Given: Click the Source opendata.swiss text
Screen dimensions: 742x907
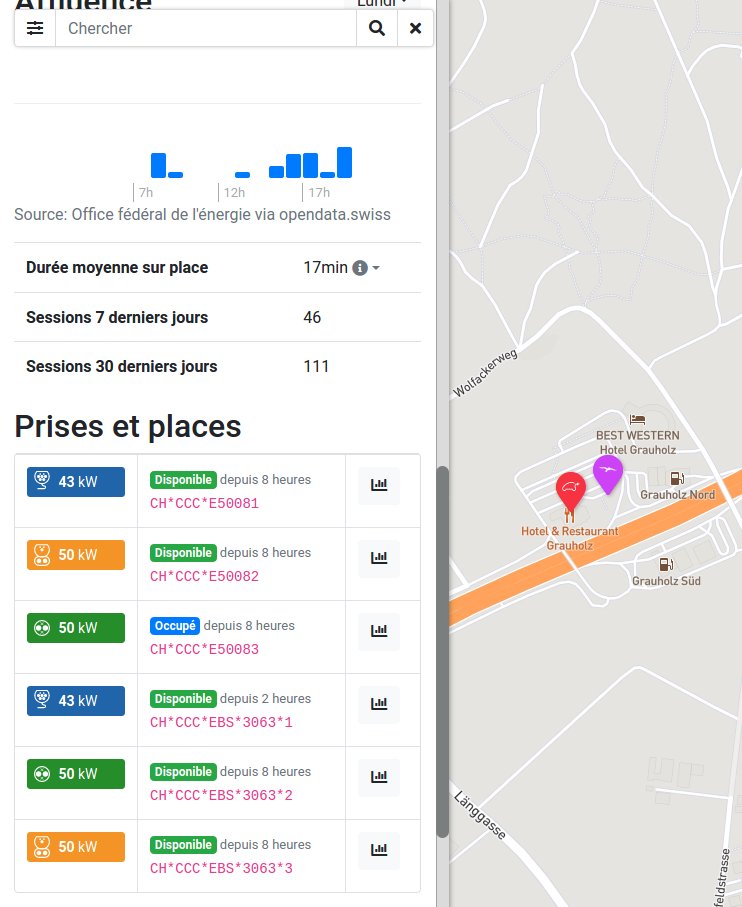Looking at the screenshot, I should coord(202,215).
